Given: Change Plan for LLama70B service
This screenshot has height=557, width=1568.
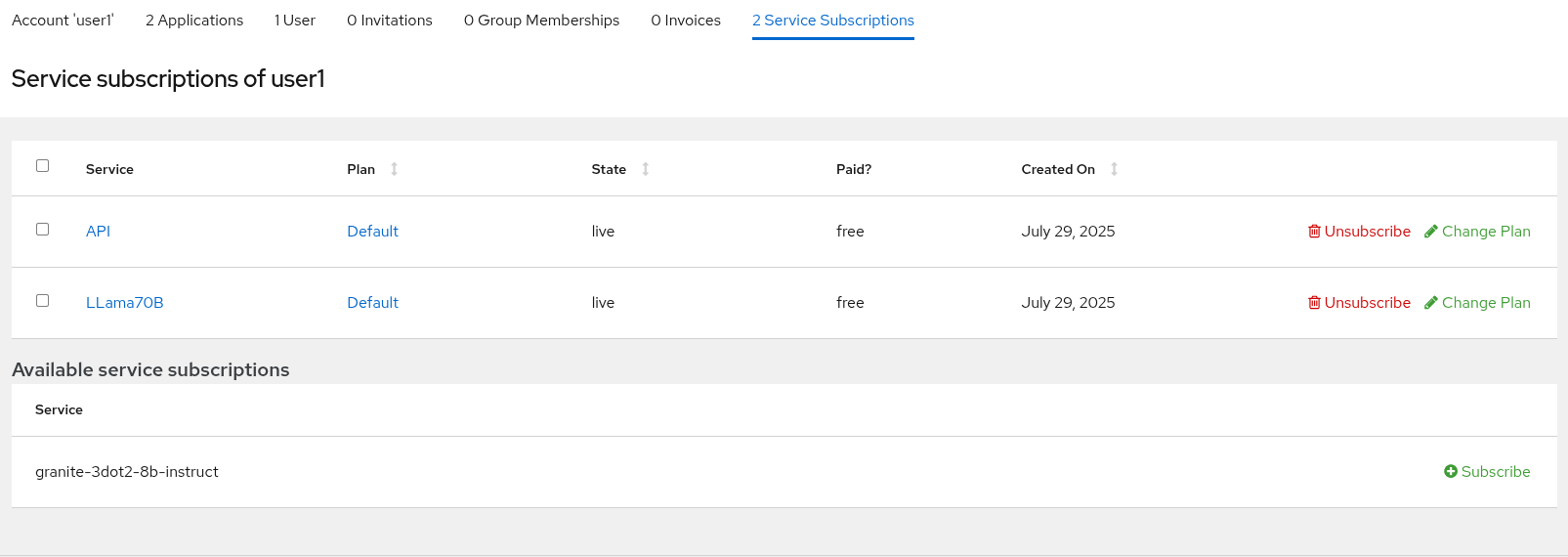Looking at the screenshot, I should [1477, 303].
